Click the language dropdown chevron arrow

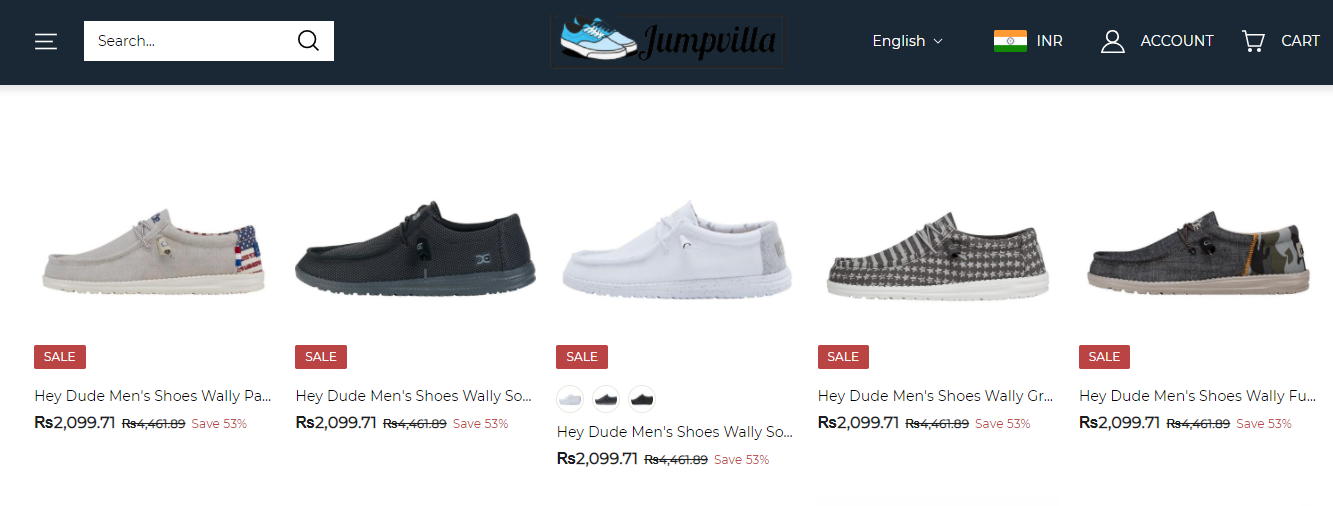(x=938, y=41)
